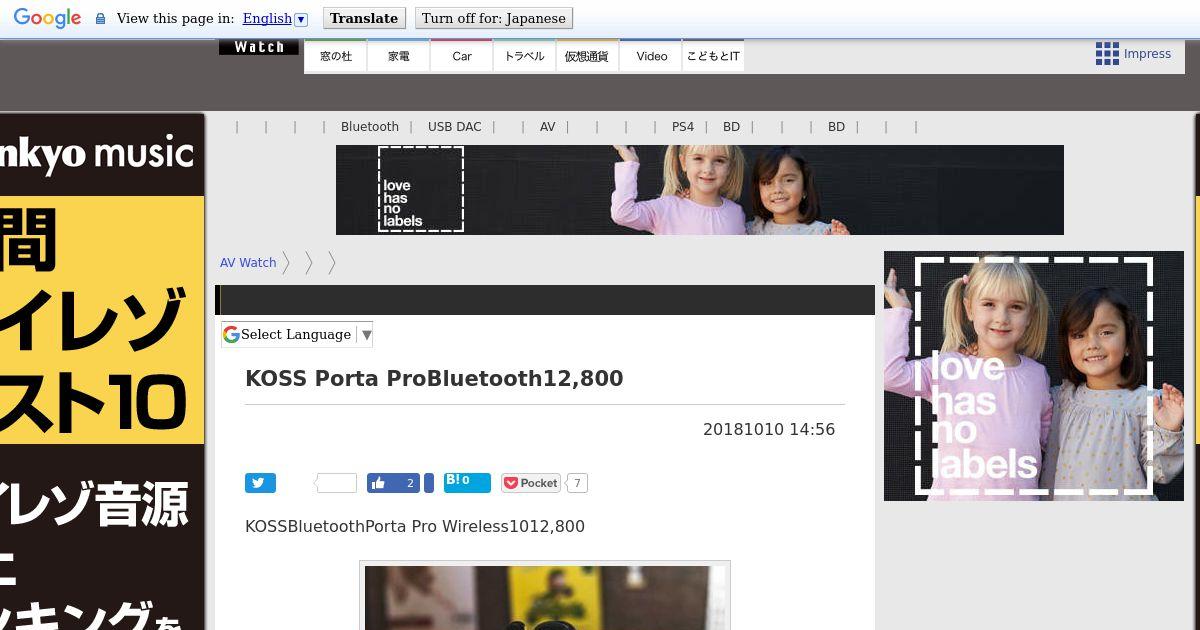Image resolution: width=1200 pixels, height=630 pixels.
Task: Open the Car tab
Action: point(462,56)
